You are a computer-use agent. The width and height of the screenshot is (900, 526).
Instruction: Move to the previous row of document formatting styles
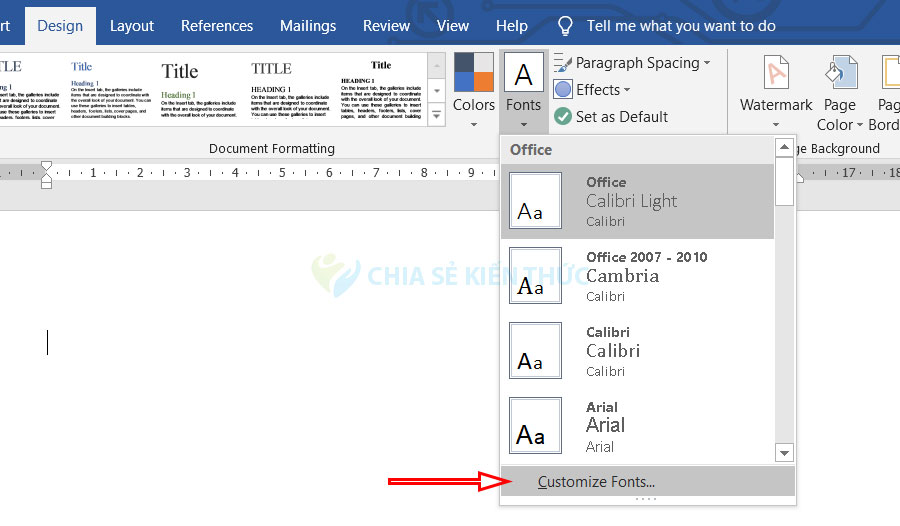(437, 66)
